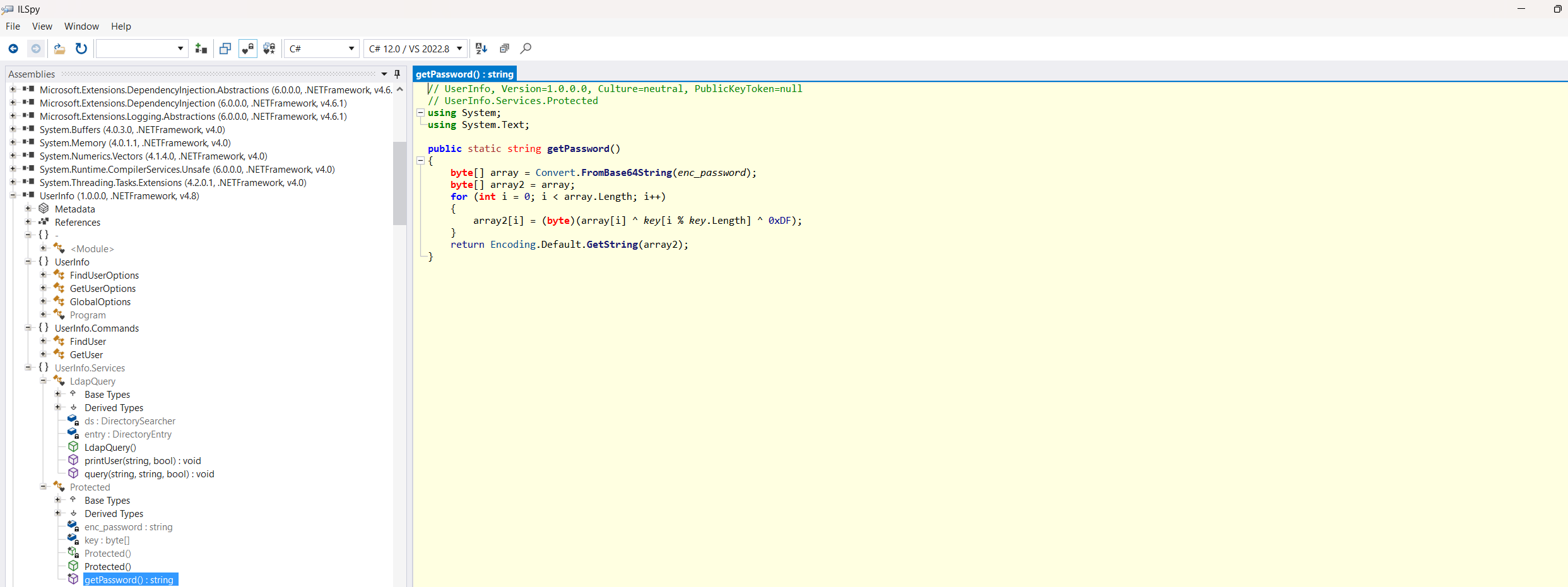Click the Collapse all tree nodes icon
This screenshot has height=587, width=1568.
point(504,49)
